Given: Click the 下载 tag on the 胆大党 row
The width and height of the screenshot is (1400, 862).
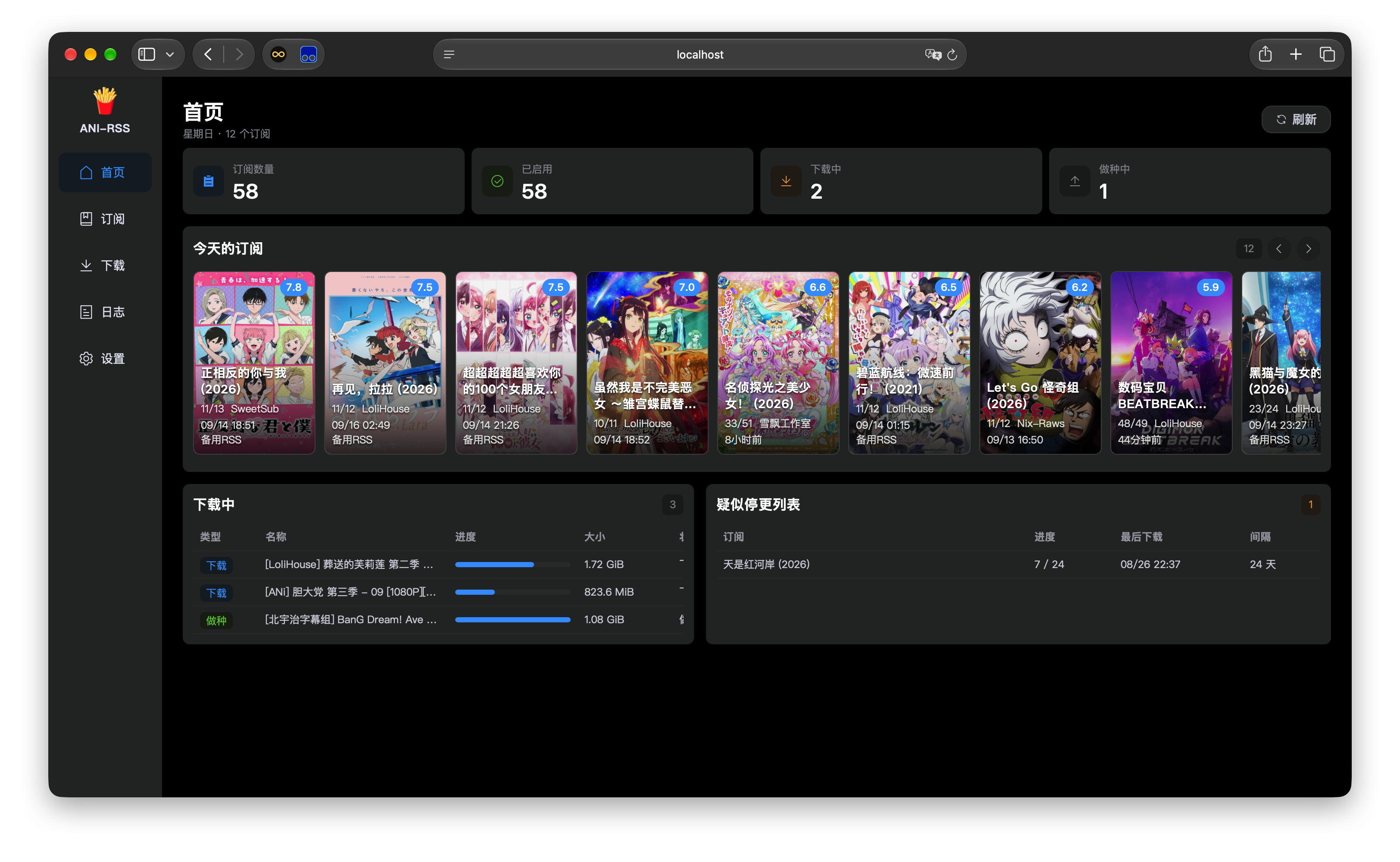Looking at the screenshot, I should 216,593.
